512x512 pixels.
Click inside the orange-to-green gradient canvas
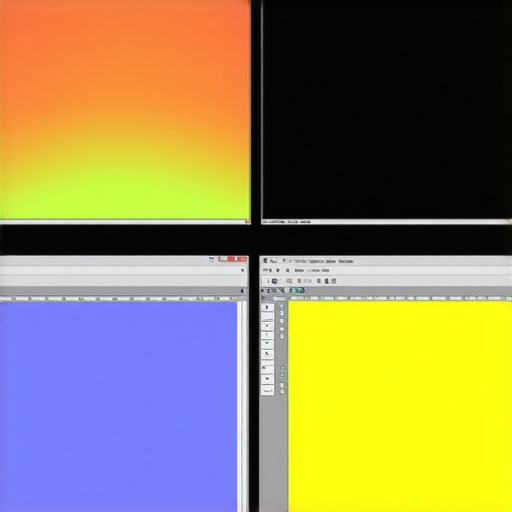(125, 109)
